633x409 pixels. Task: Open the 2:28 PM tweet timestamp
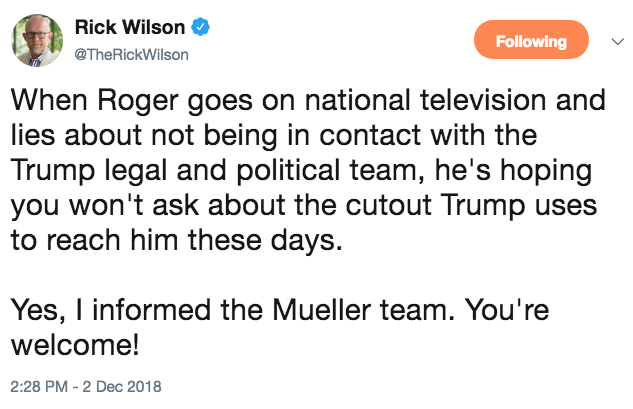(x=39, y=386)
